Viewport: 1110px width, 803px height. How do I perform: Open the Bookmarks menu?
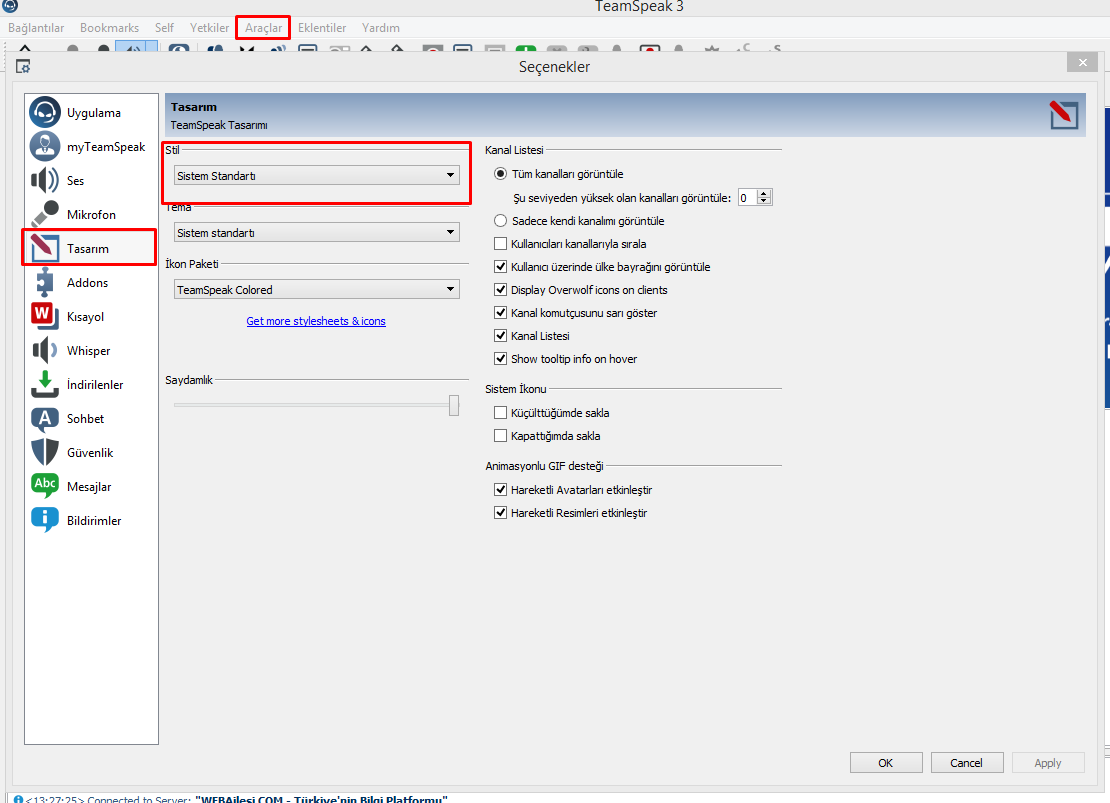click(x=109, y=28)
